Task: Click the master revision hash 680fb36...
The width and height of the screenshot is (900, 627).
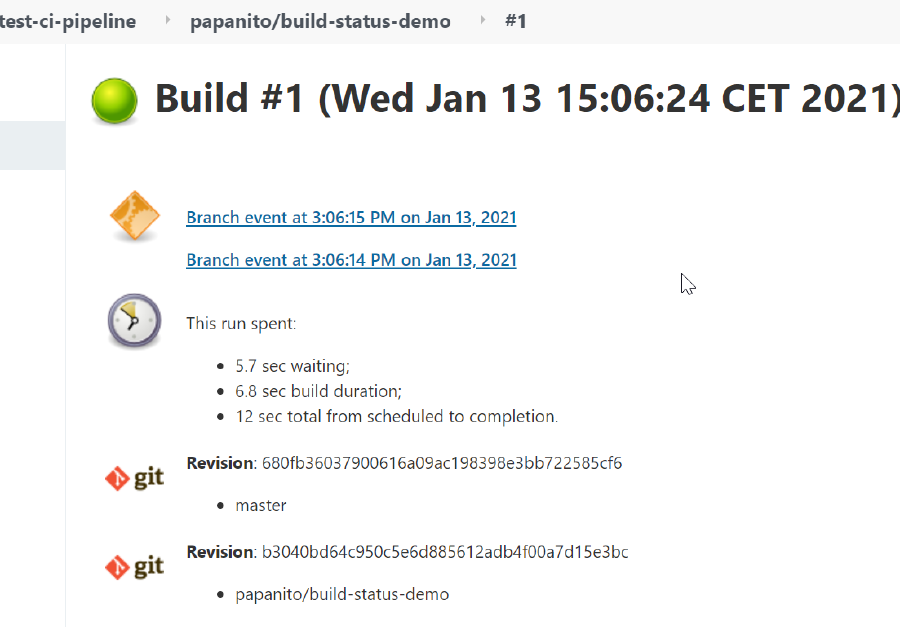Action: click(x=442, y=463)
